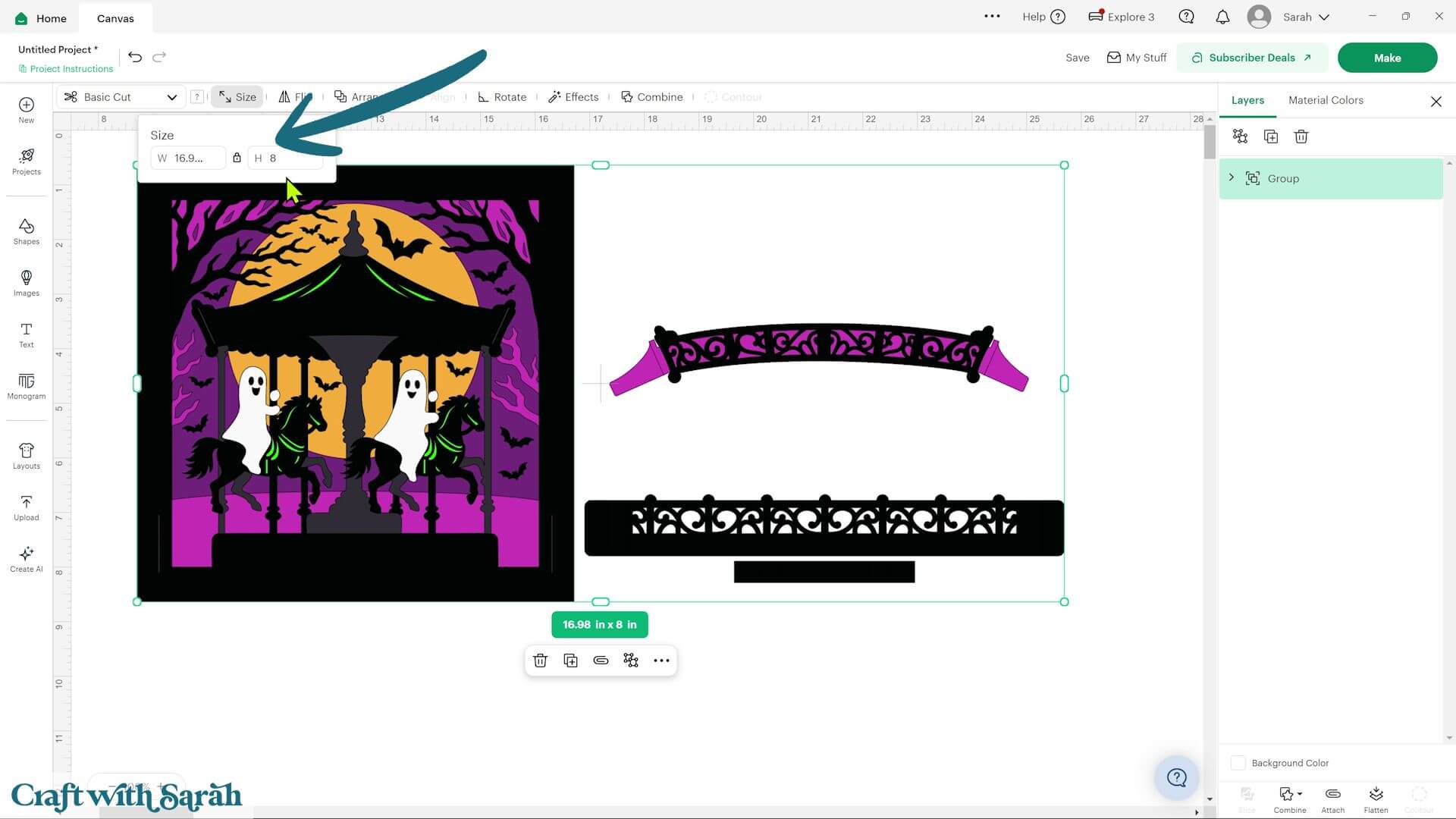Viewport: 1456px width, 819px height.
Task: Switch to Material Colors tab
Action: point(1326,100)
